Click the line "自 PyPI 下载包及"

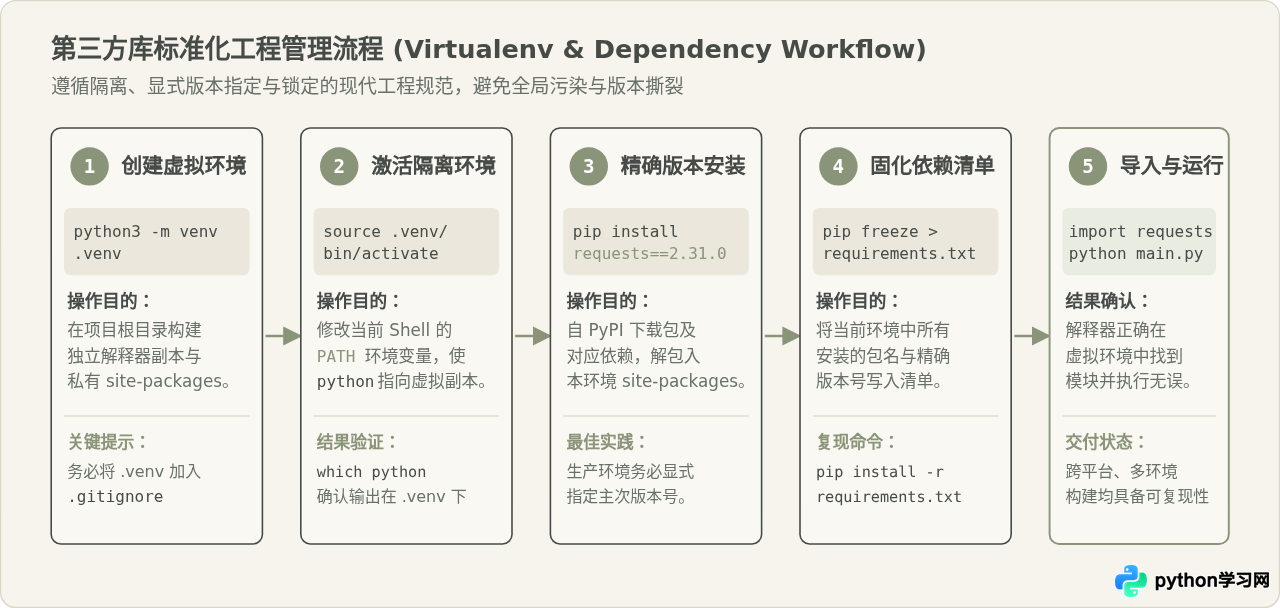(631, 330)
